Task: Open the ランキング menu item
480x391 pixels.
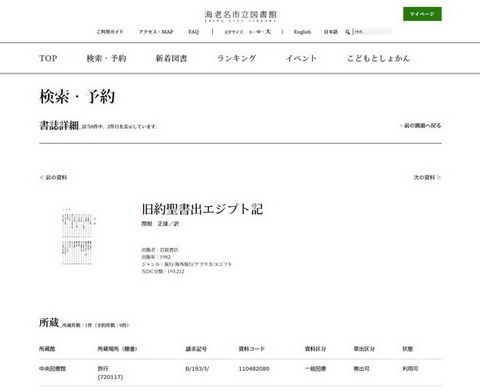Action: [x=236, y=58]
